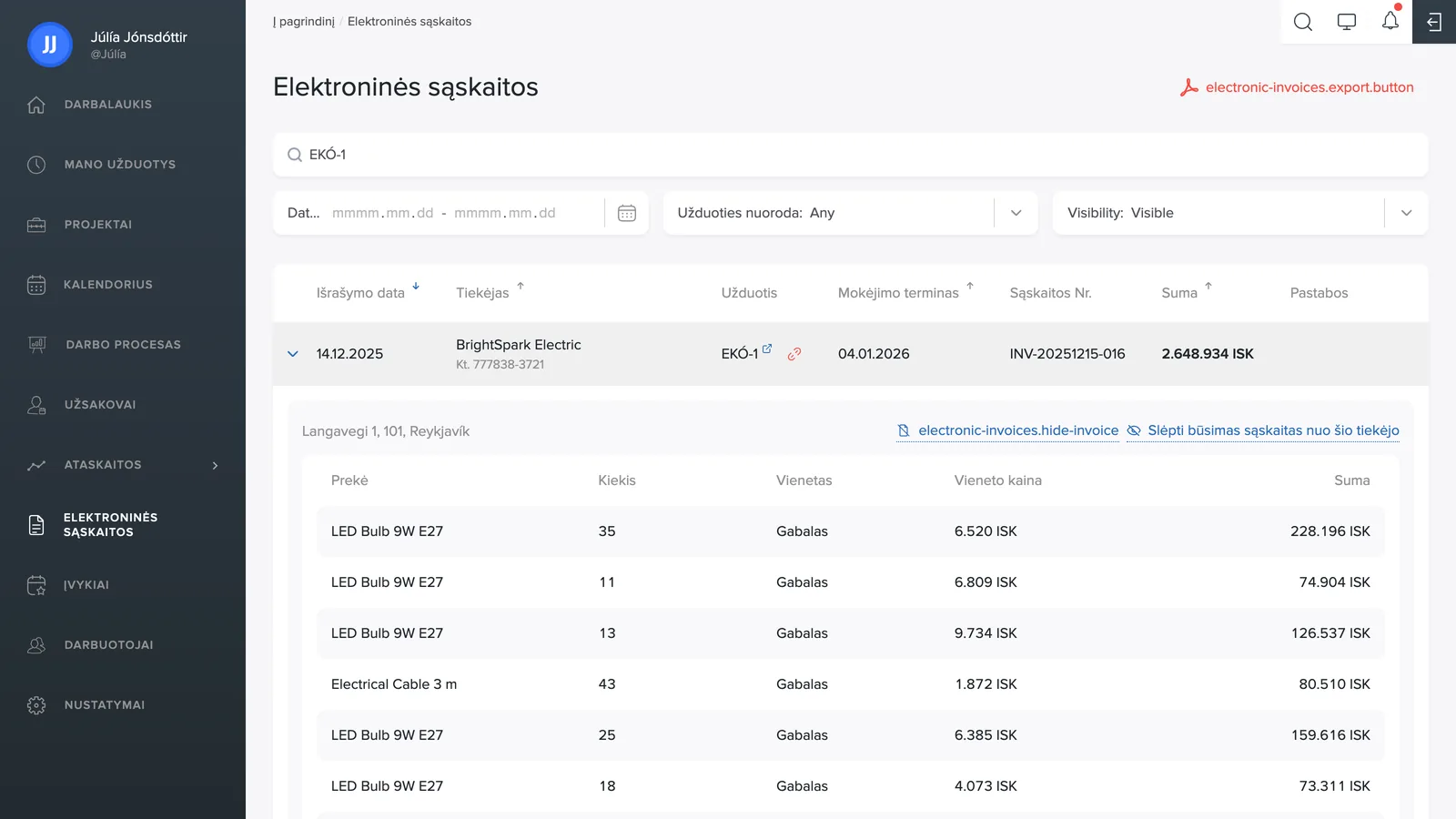
Task: Click unit price 9.734 ISK
Action: click(986, 633)
